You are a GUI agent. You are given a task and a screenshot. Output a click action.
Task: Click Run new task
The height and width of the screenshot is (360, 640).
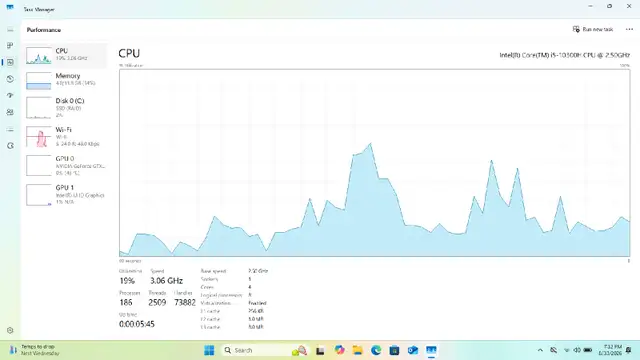(593, 29)
